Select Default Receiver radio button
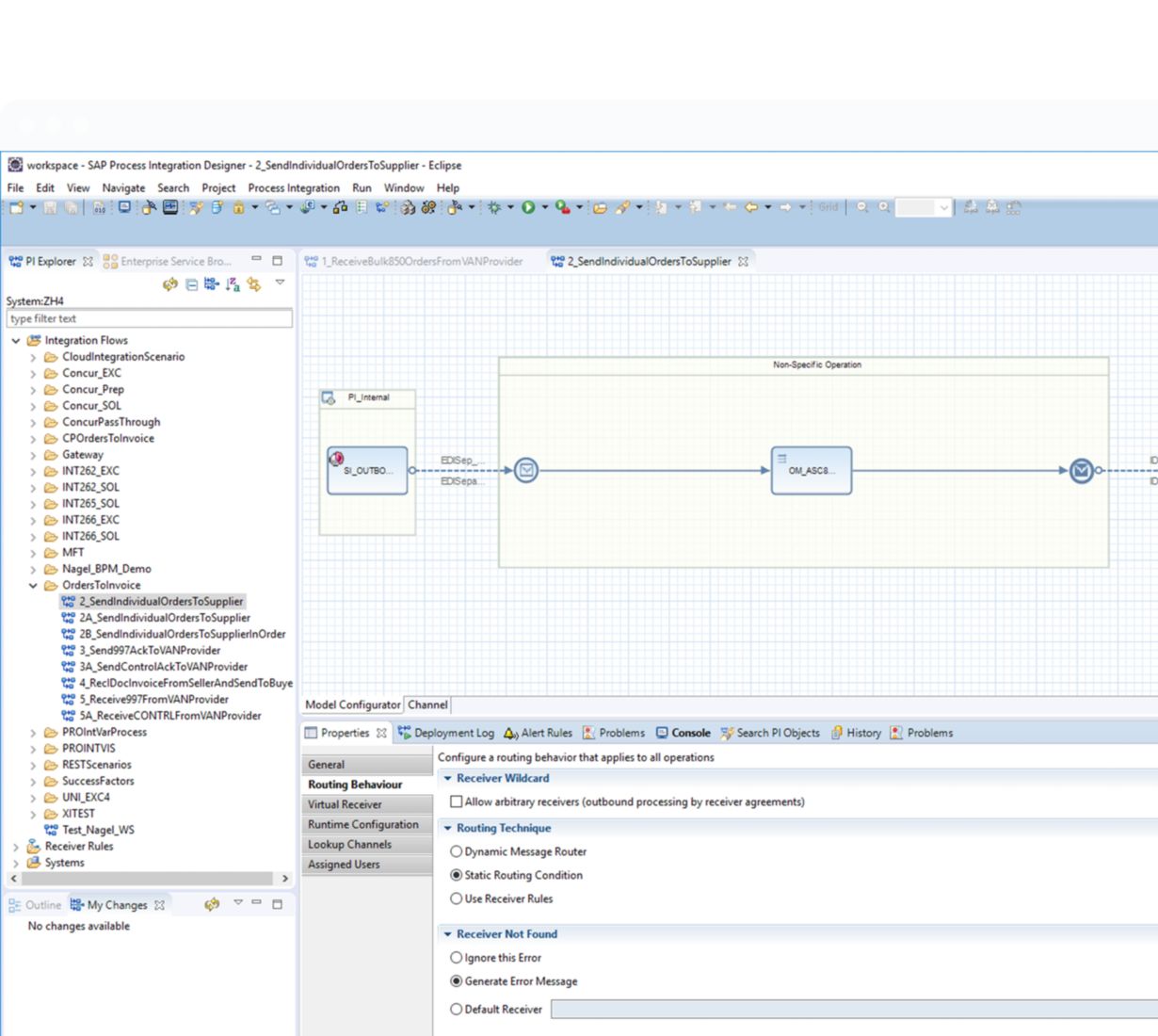The image size is (1158, 1036). (x=457, y=1010)
